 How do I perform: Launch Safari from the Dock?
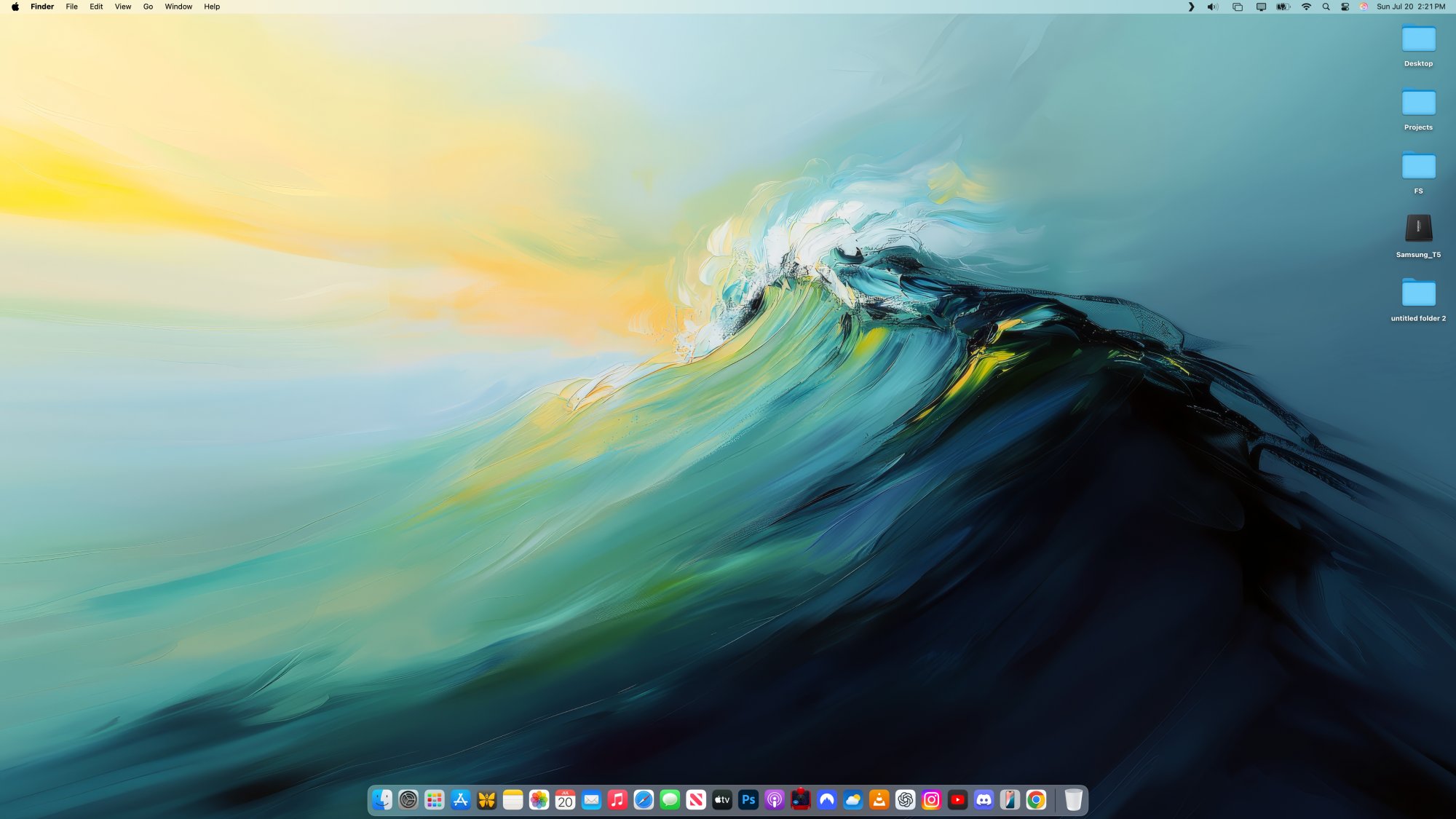pos(642,800)
